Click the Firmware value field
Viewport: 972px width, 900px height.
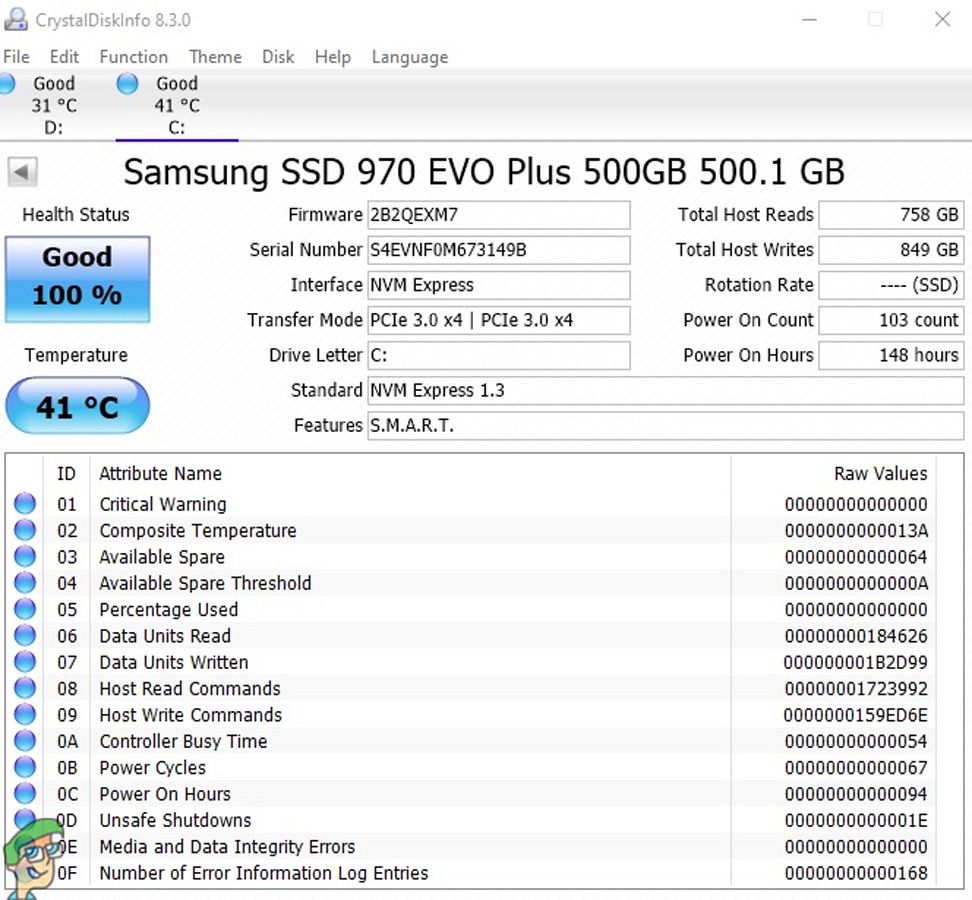click(x=499, y=215)
